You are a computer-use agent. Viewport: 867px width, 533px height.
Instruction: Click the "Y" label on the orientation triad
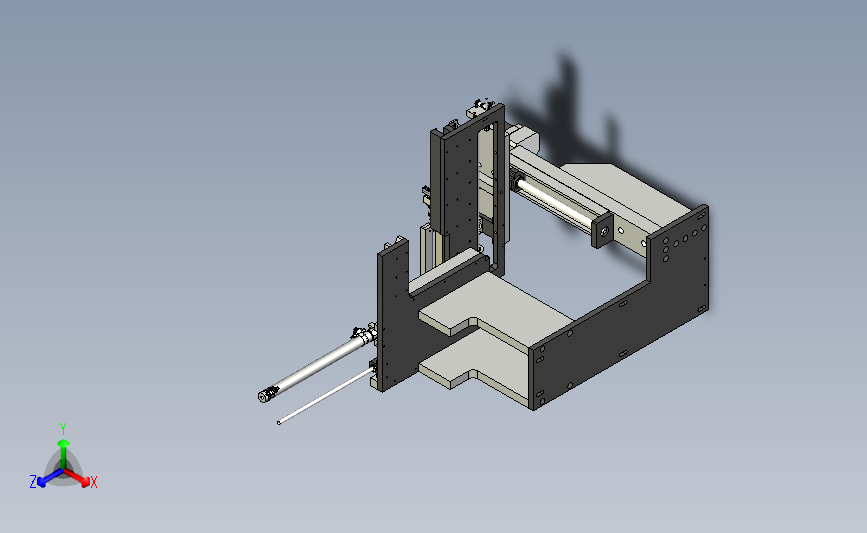(63, 429)
